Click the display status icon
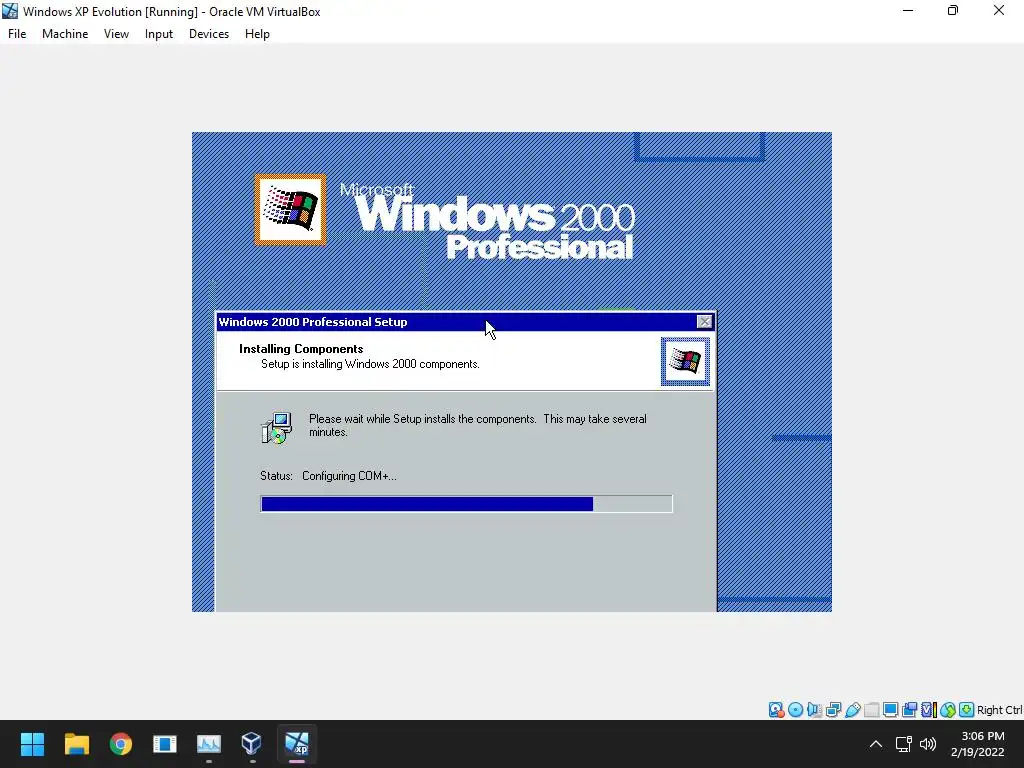Image resolution: width=1024 pixels, height=768 pixels. (x=890, y=710)
